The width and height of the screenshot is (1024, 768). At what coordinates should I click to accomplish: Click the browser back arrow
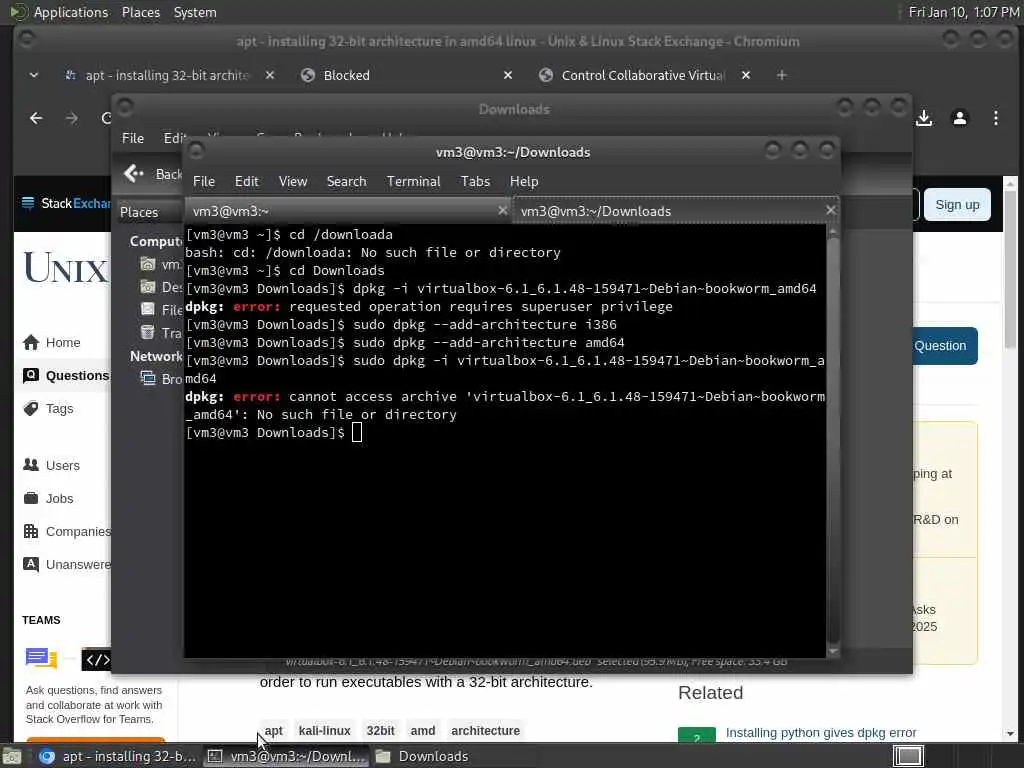pos(36,118)
